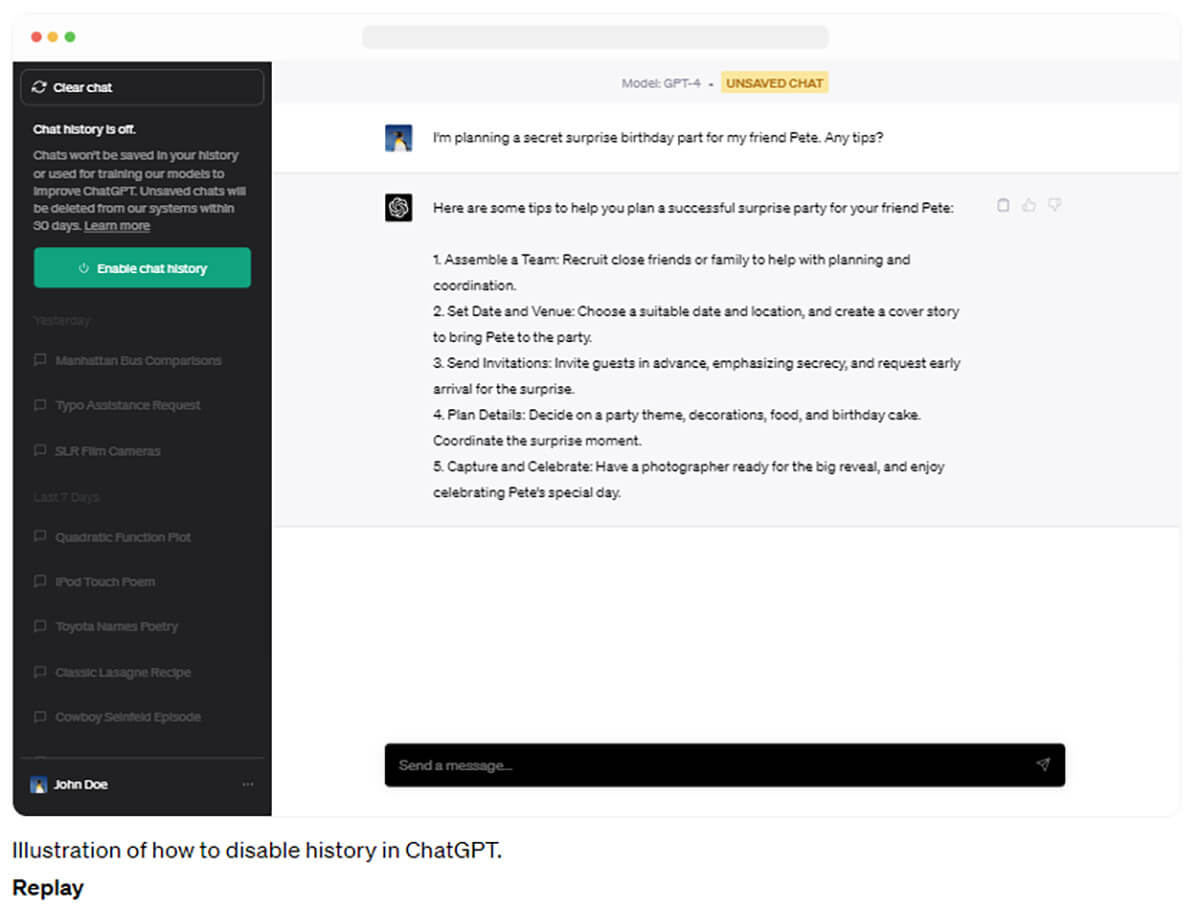
Task: Open the iPod Touch Poem chat
Action: pos(105,582)
